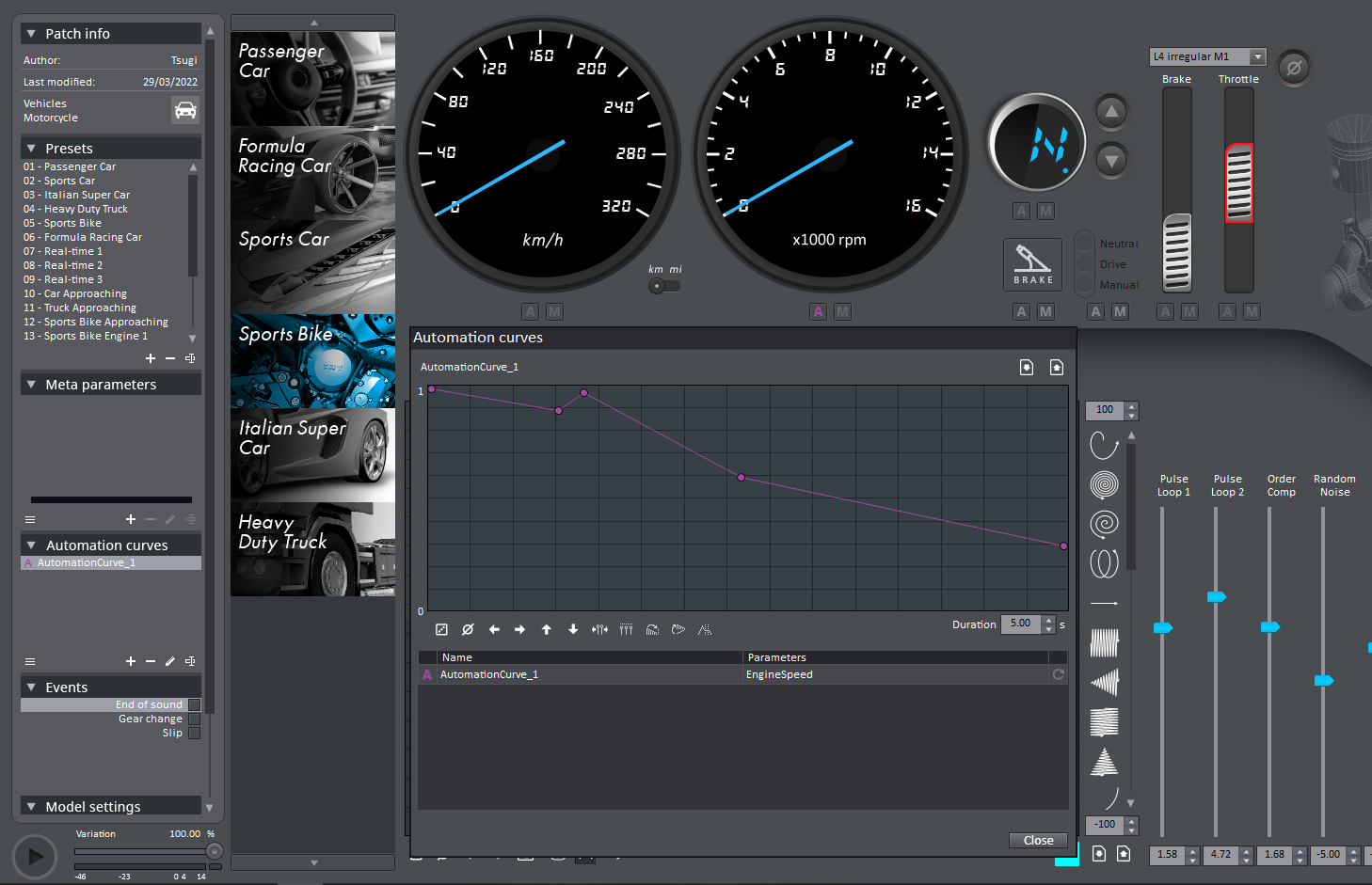Select preset 10 - Car Approaching
The width and height of the screenshot is (1372, 885).
click(75, 293)
